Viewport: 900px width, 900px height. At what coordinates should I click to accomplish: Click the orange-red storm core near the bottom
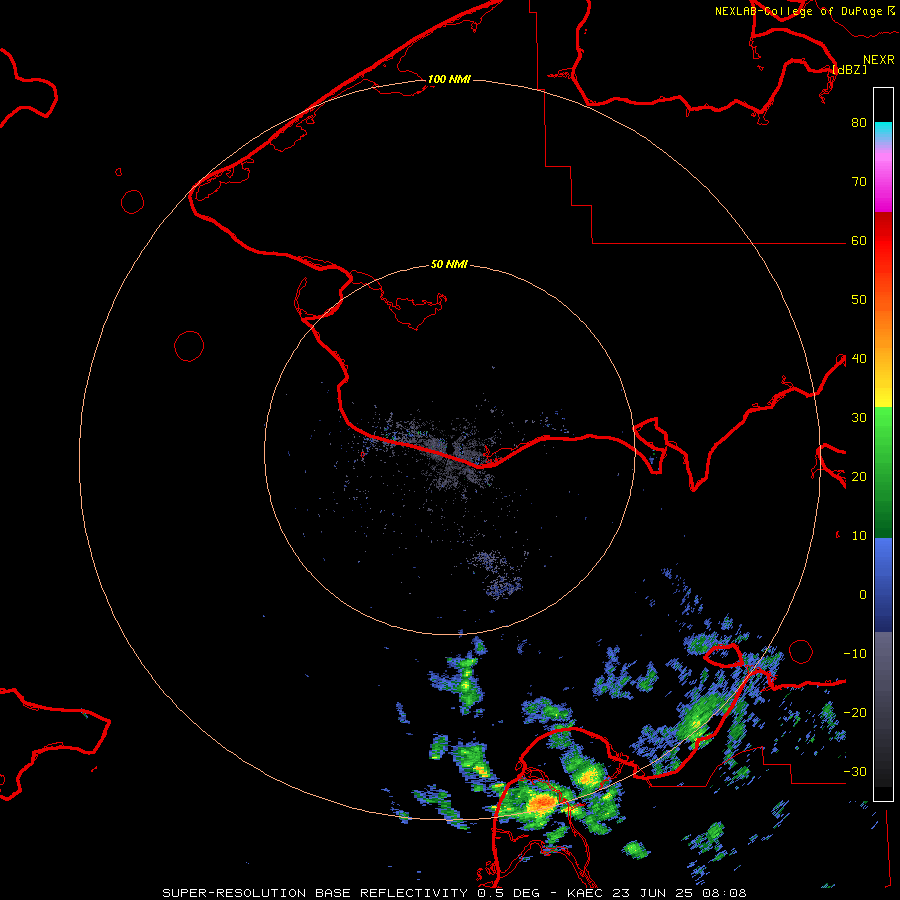coord(541,803)
